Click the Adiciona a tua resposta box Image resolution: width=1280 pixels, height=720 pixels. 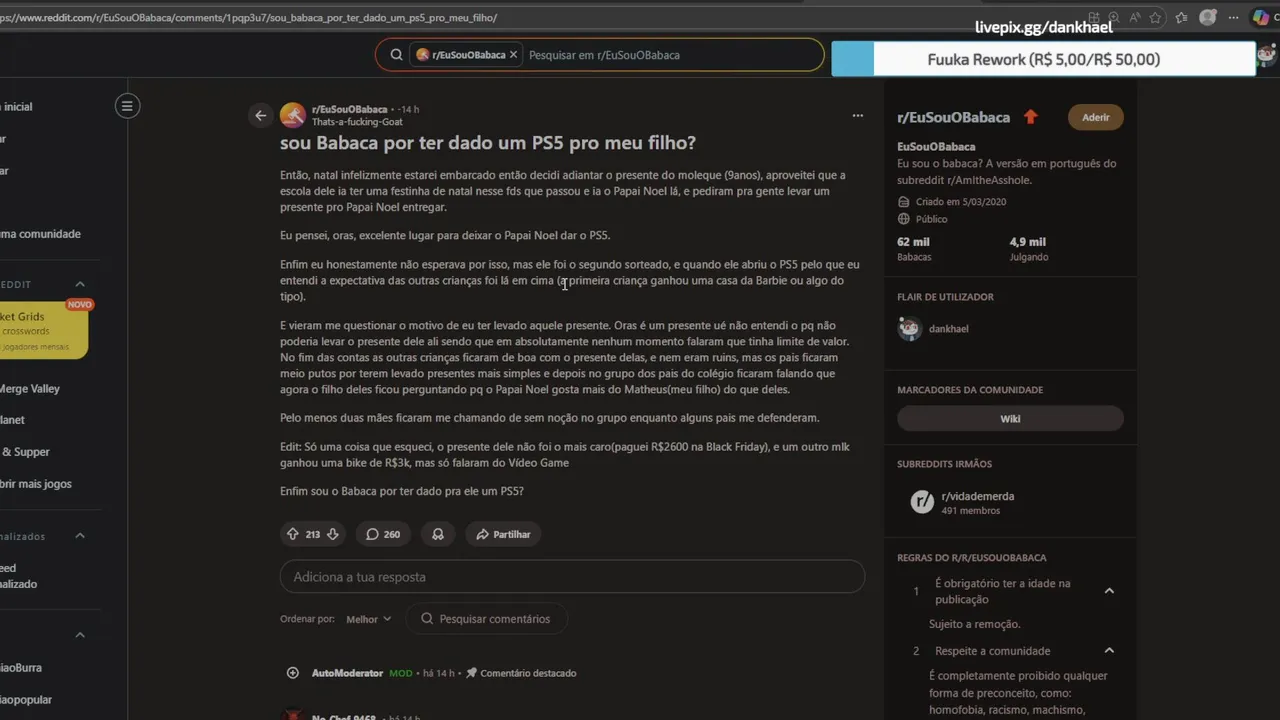[572, 577]
